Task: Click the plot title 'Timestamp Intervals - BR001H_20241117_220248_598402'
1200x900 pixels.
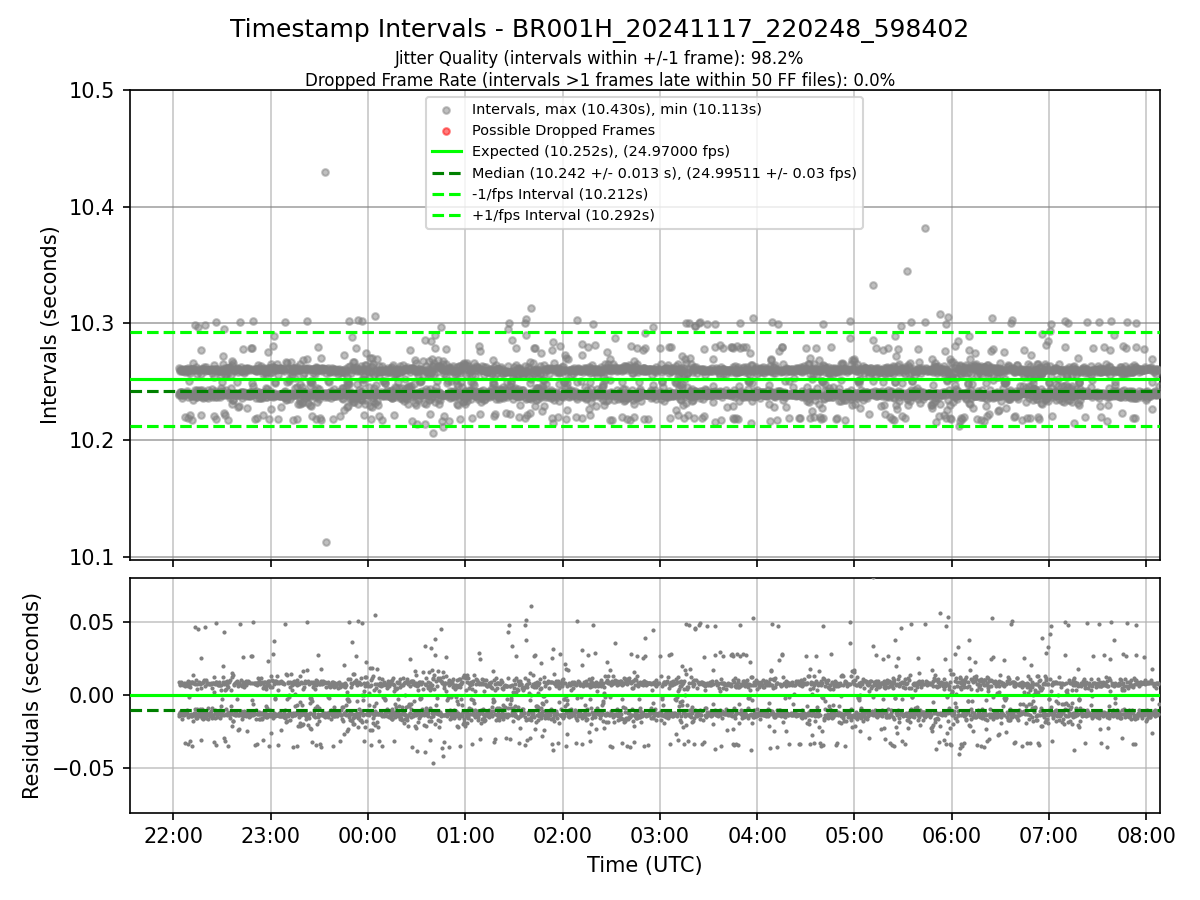Action: point(599,29)
